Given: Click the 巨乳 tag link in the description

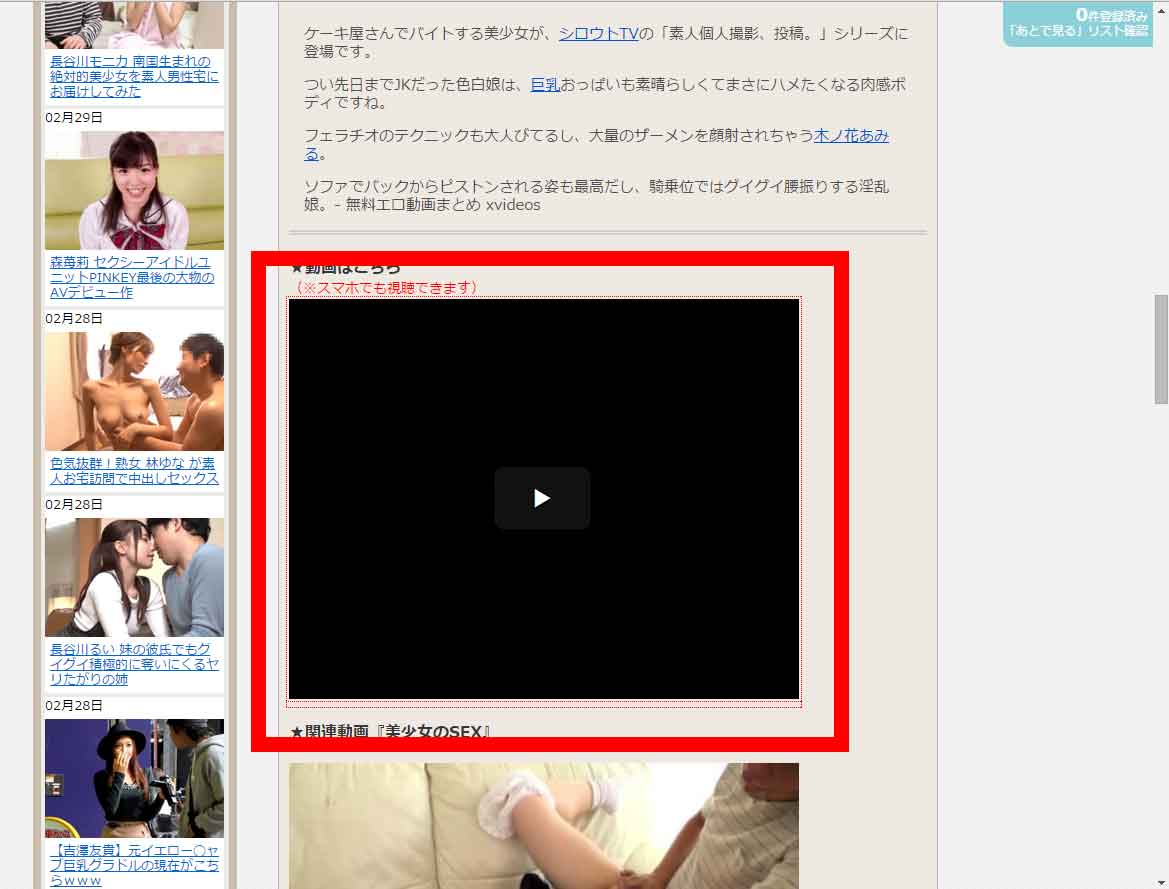Looking at the screenshot, I should (545, 85).
